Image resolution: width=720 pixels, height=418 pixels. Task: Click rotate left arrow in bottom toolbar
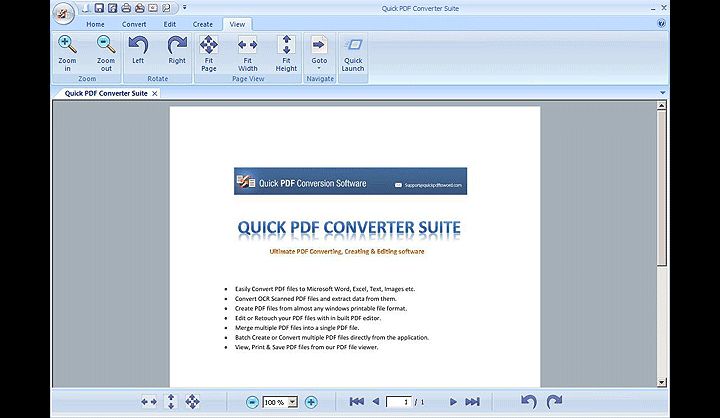(529, 402)
